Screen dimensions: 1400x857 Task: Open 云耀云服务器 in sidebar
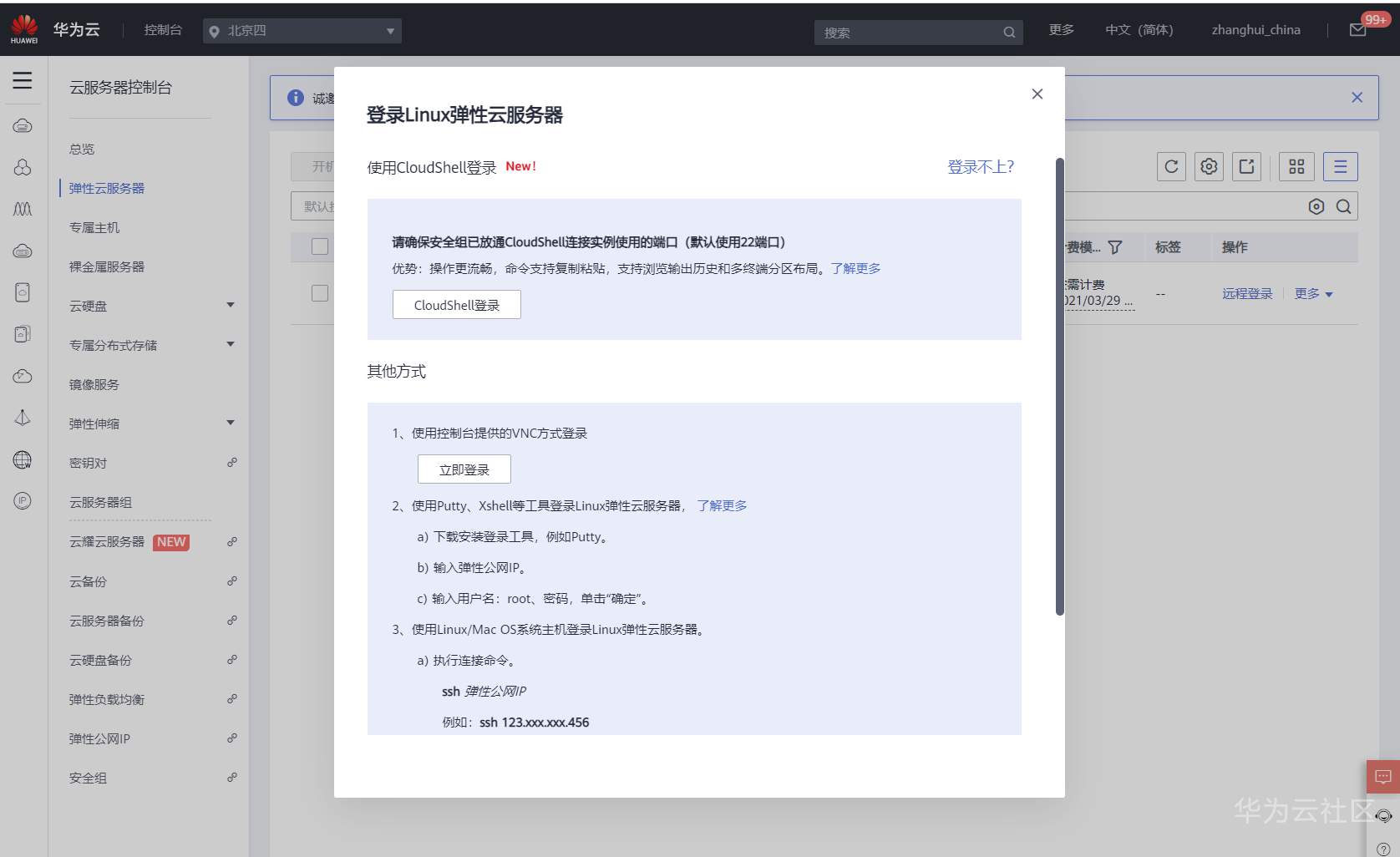[x=107, y=542]
